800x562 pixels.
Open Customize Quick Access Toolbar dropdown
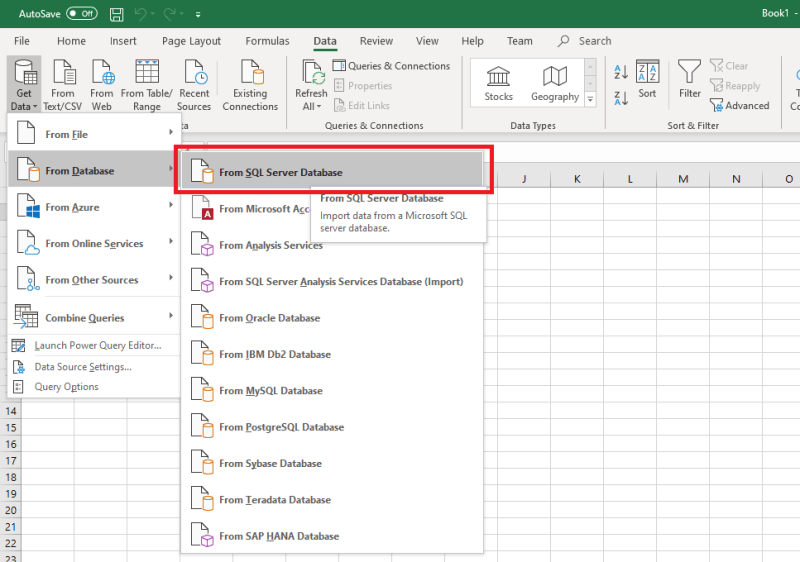[x=198, y=15]
